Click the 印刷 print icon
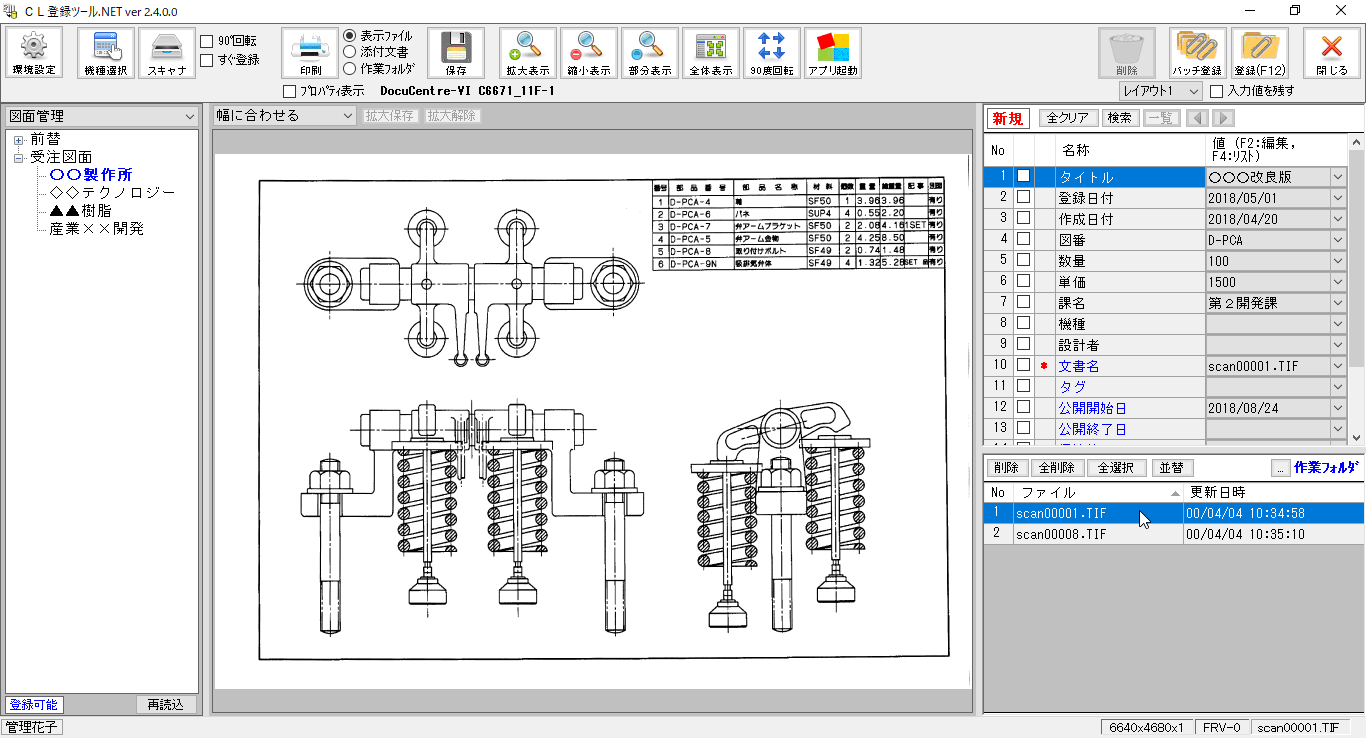The height and width of the screenshot is (738, 1366). [x=310, y=53]
